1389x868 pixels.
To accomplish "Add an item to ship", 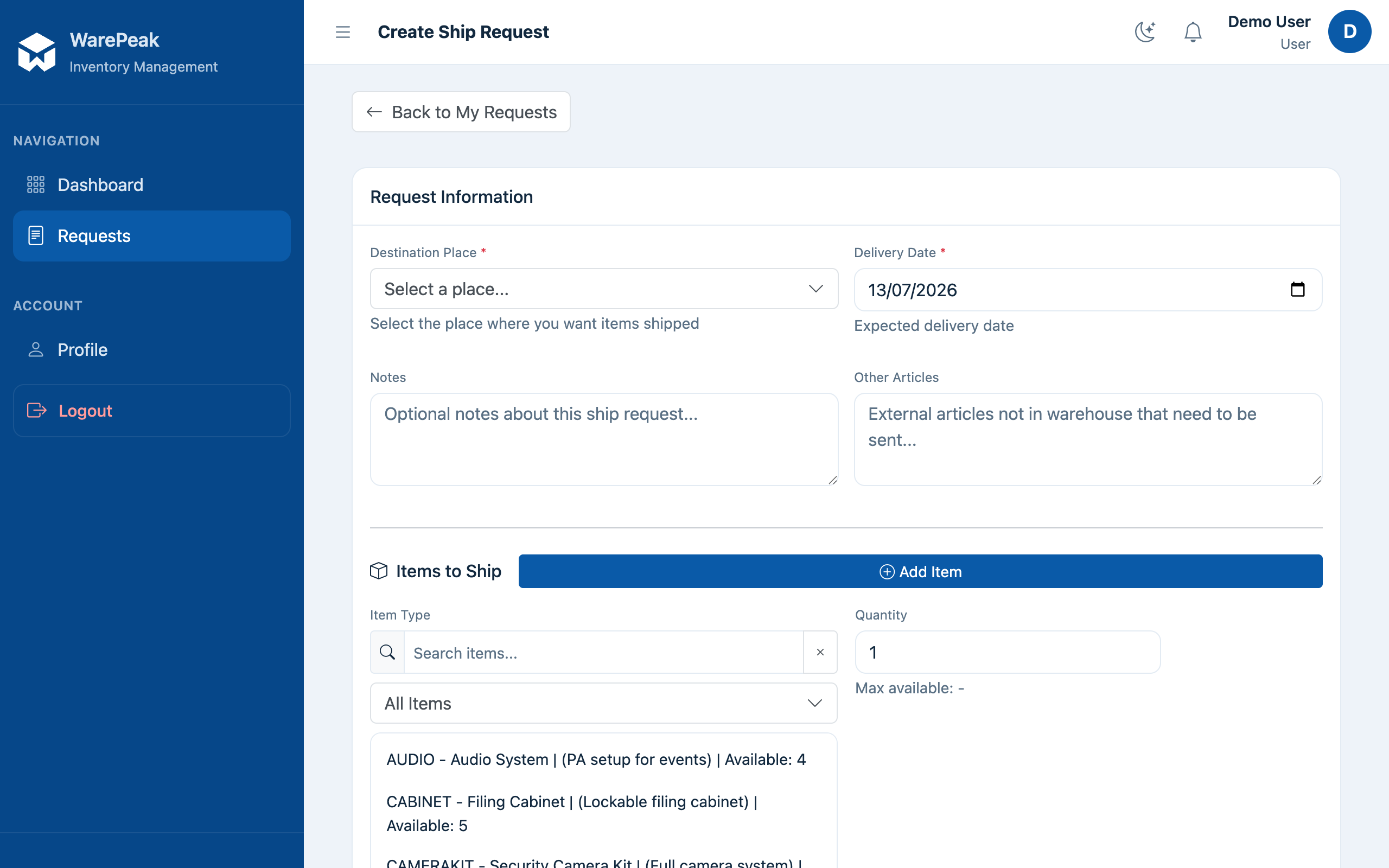I will pyautogui.click(x=920, y=571).
